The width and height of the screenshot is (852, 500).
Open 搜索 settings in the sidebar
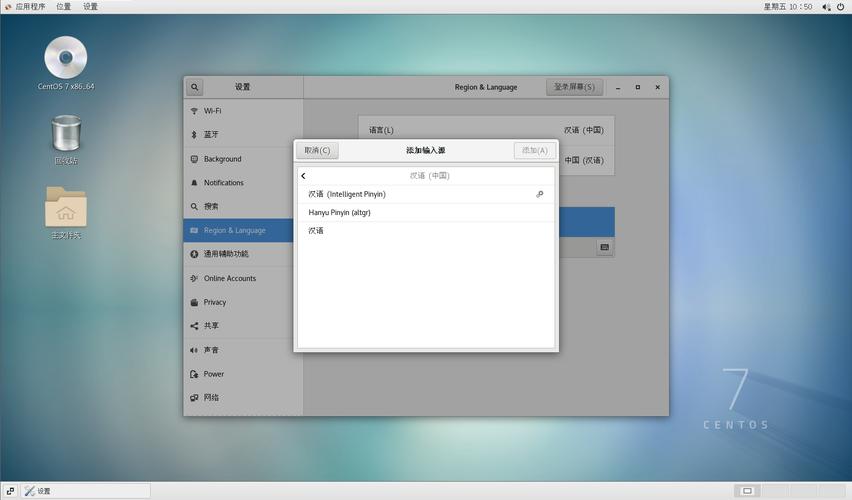243,207
